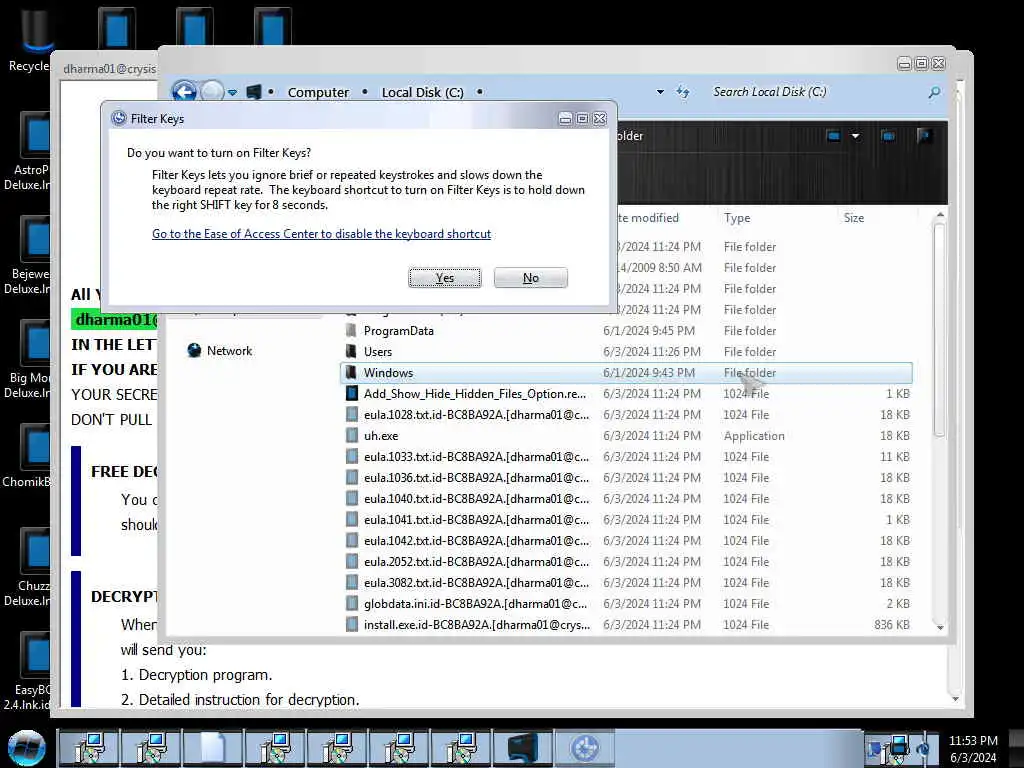Switch to Explorer window taskbar button
This screenshot has height=768, width=1024.
pos(522,748)
